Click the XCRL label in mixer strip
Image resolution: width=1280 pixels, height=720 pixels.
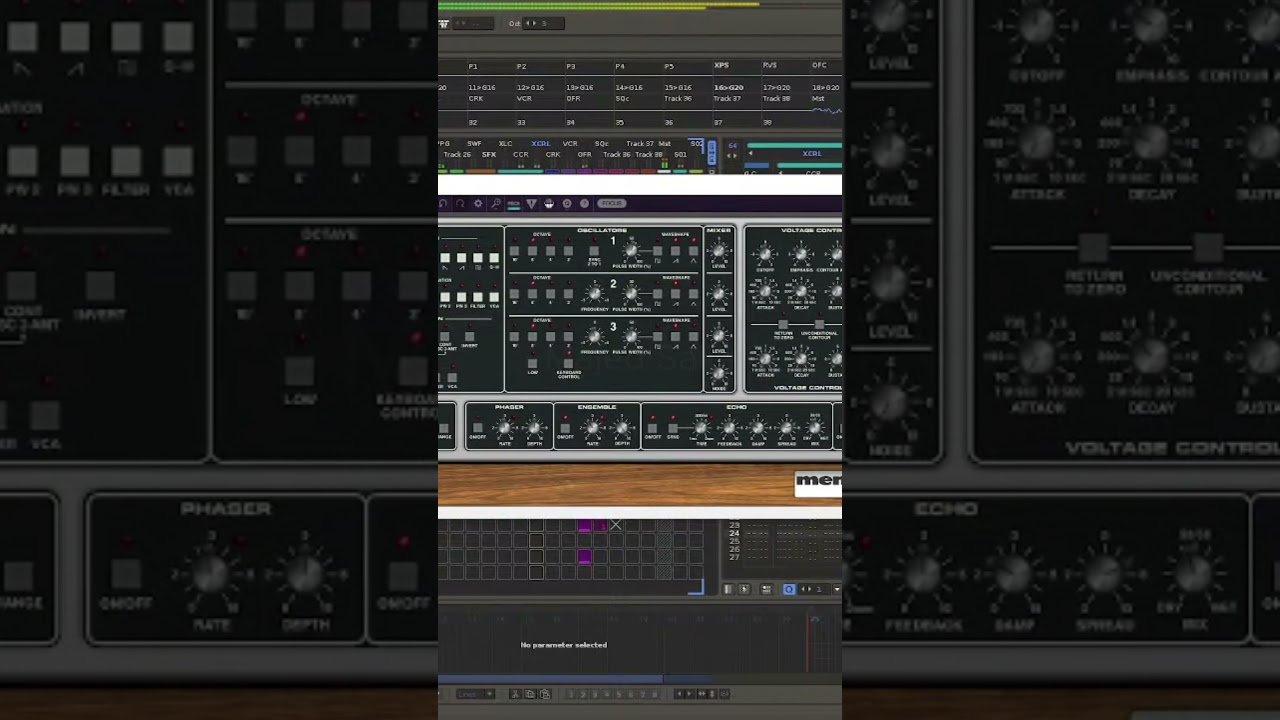541,144
